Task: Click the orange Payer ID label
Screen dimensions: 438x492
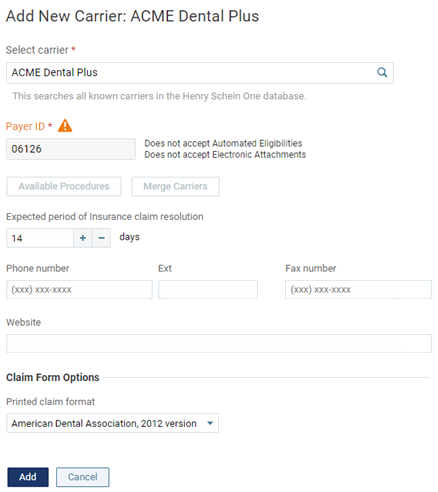Action: [25, 126]
